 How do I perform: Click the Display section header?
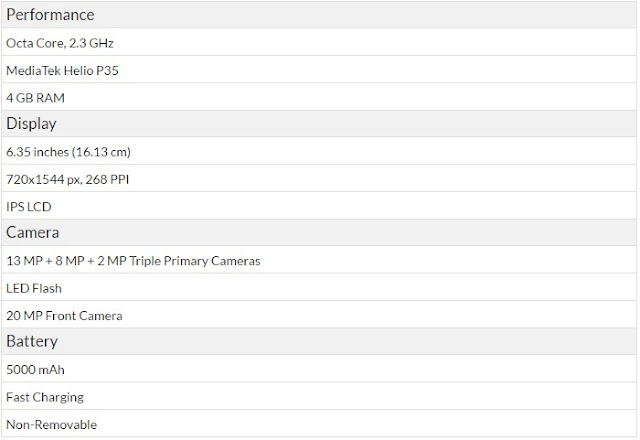point(32,125)
